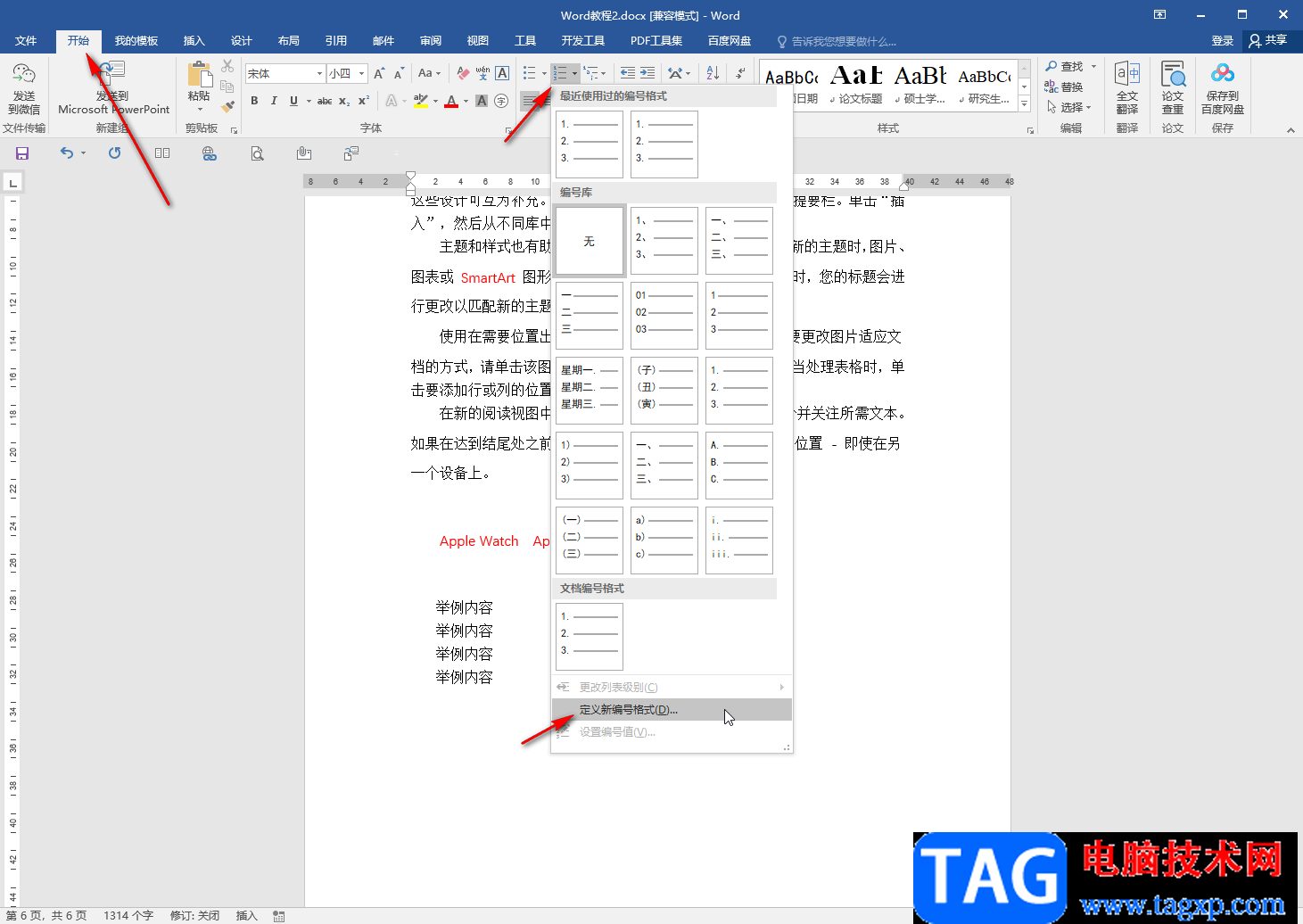This screenshot has width=1303, height=924.
Task: Select the 论文标题 style
Action: click(857, 85)
